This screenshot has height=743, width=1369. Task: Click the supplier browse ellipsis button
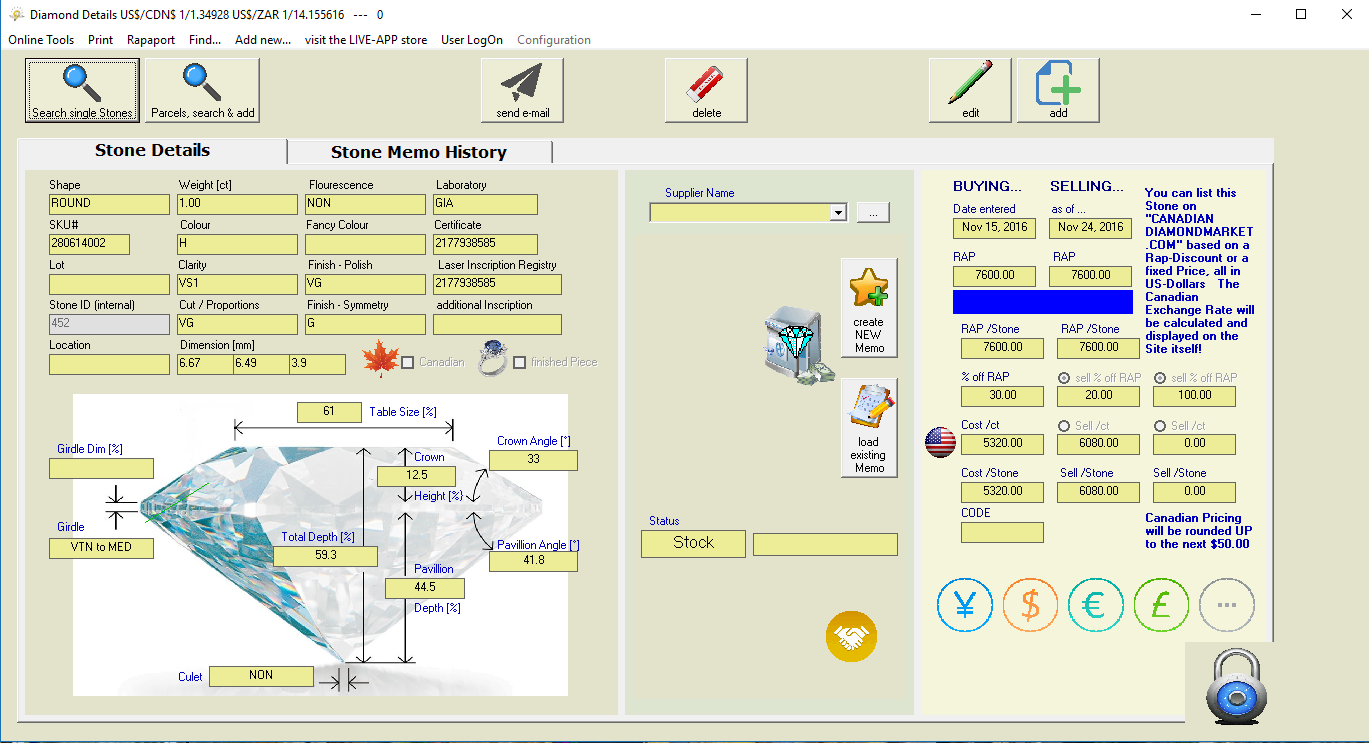873,212
